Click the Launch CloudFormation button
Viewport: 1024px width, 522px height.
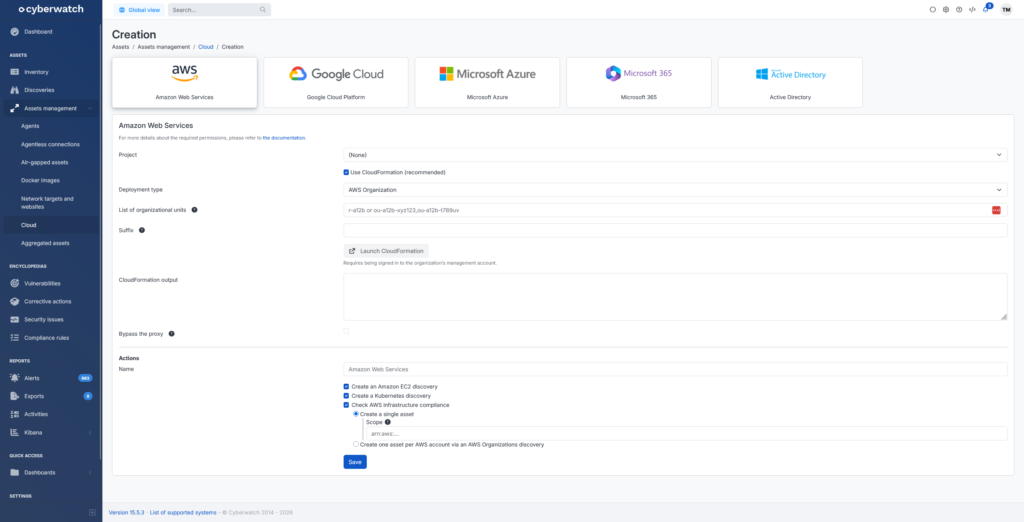[386, 250]
